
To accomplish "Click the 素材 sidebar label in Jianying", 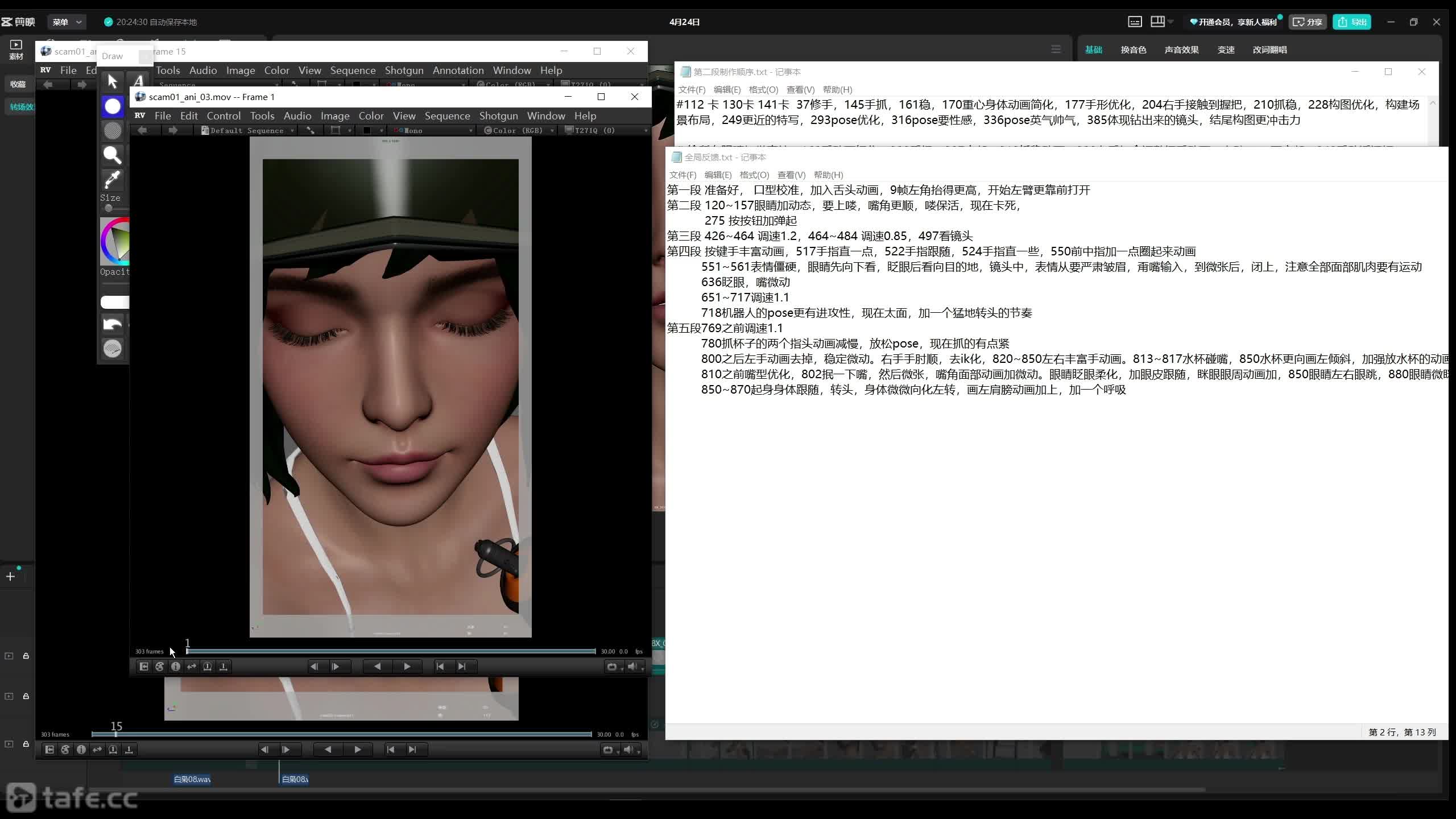I will 16,56.
